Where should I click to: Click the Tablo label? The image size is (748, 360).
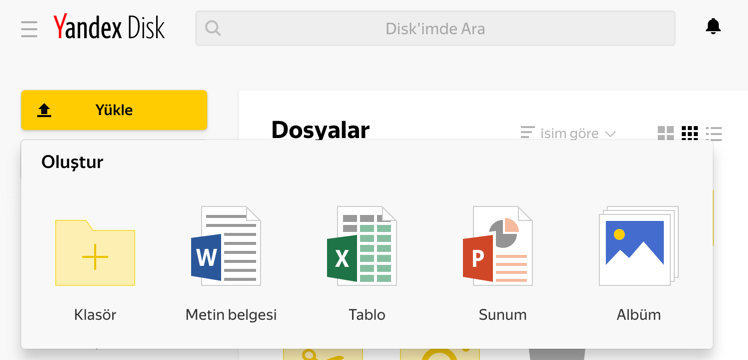[x=367, y=315]
